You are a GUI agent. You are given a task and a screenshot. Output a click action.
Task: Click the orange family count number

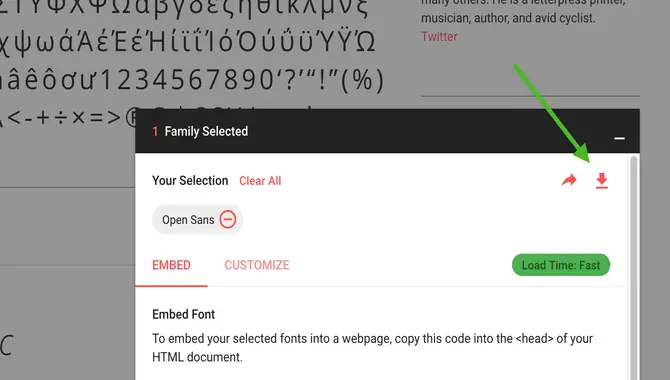(x=155, y=131)
